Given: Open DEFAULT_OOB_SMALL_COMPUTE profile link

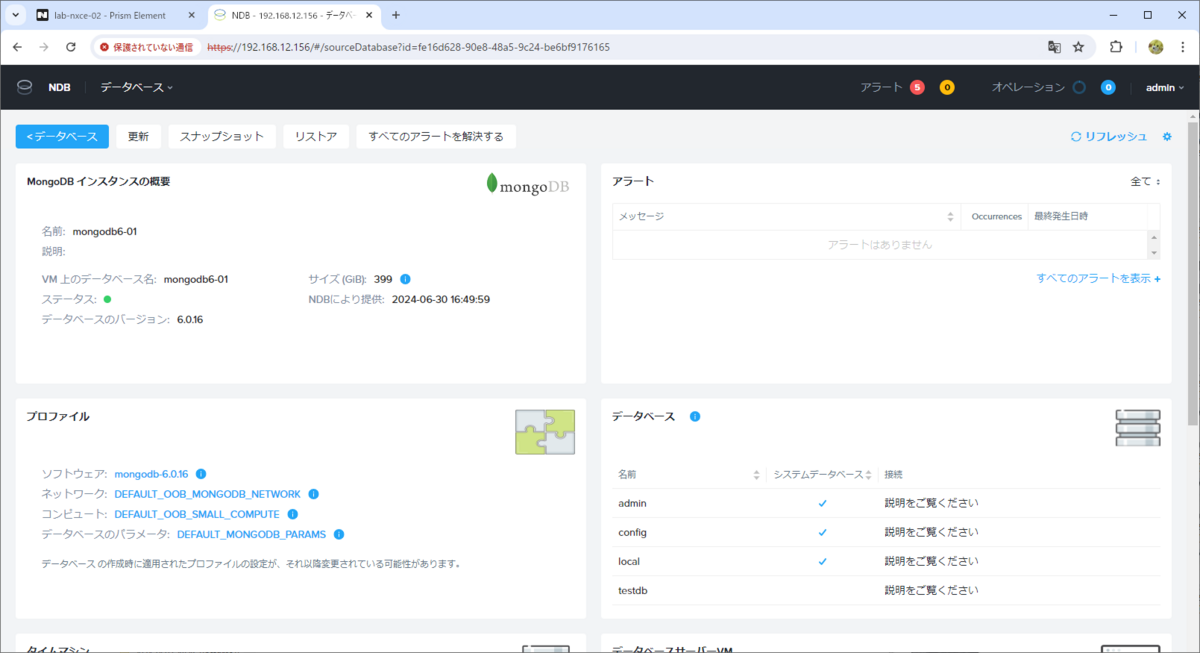Looking at the screenshot, I should (197, 514).
